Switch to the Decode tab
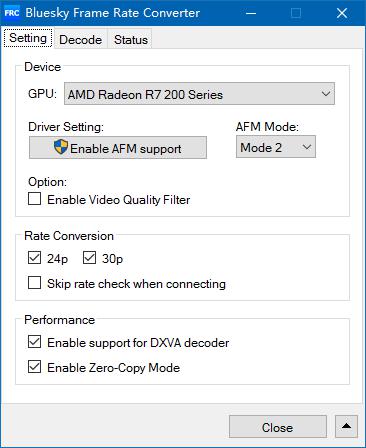The width and height of the screenshot is (366, 448). 80,40
